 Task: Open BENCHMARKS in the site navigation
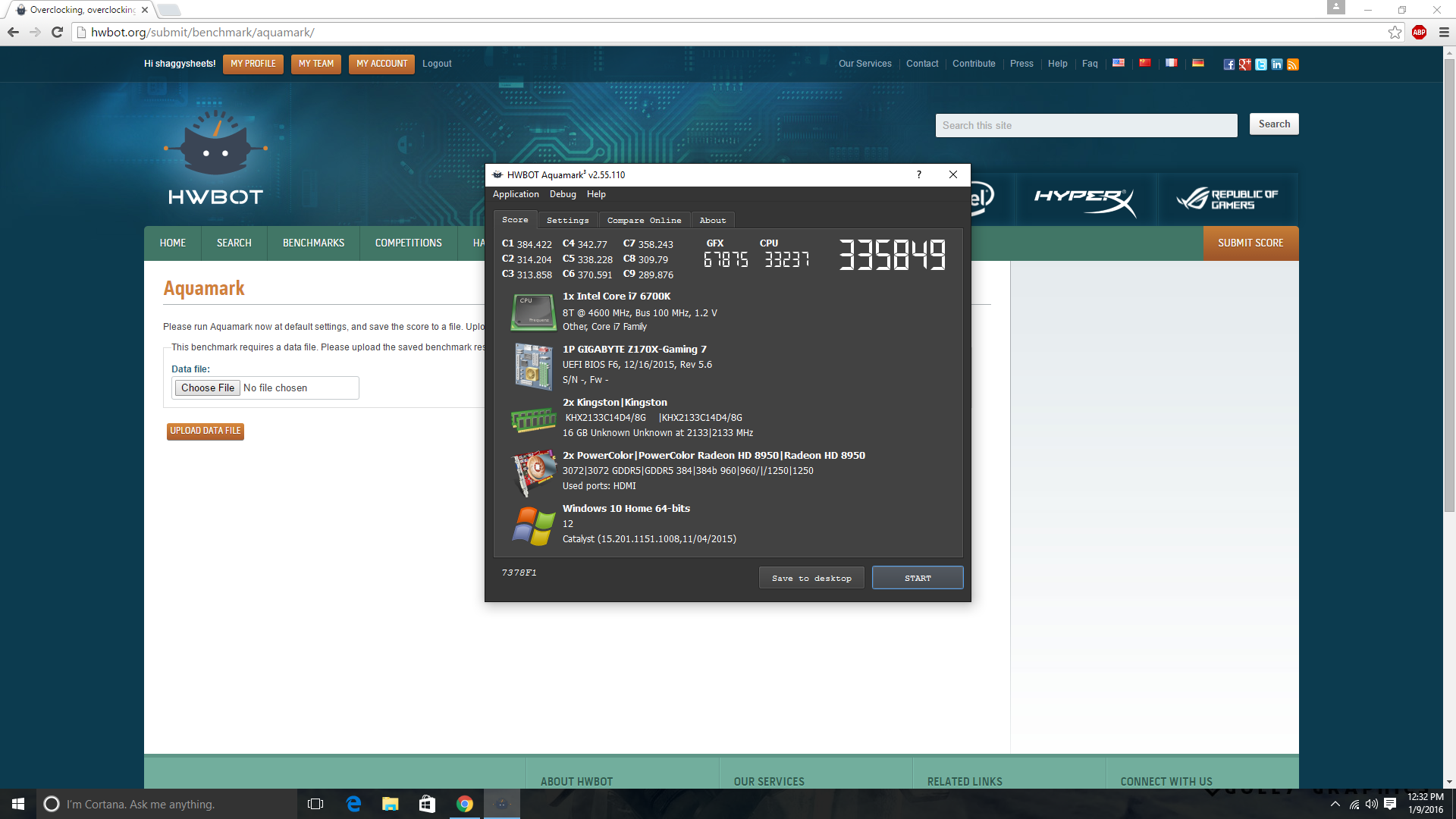point(313,243)
